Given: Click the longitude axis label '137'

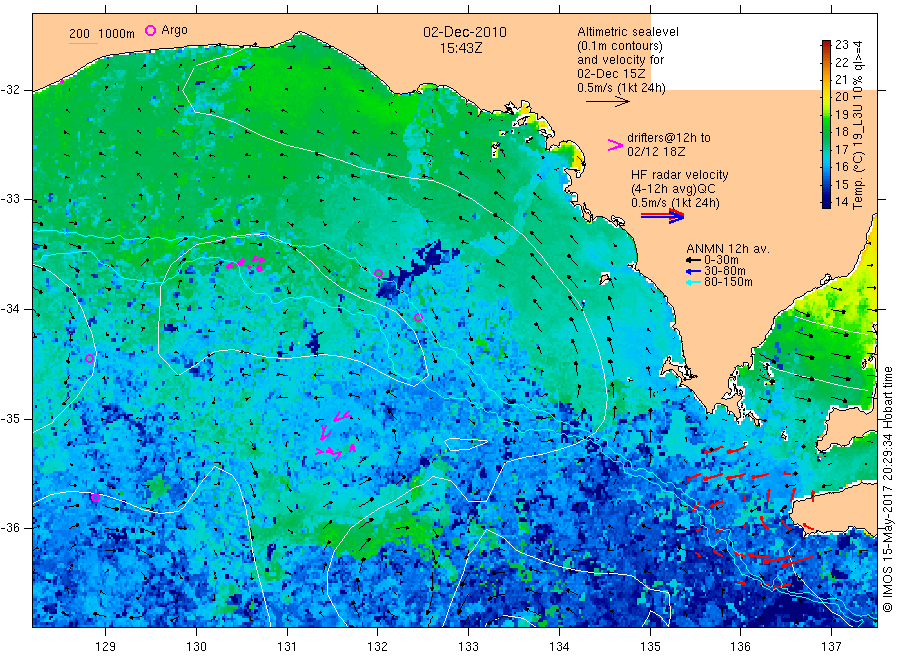Looking at the screenshot, I should click(831, 647).
